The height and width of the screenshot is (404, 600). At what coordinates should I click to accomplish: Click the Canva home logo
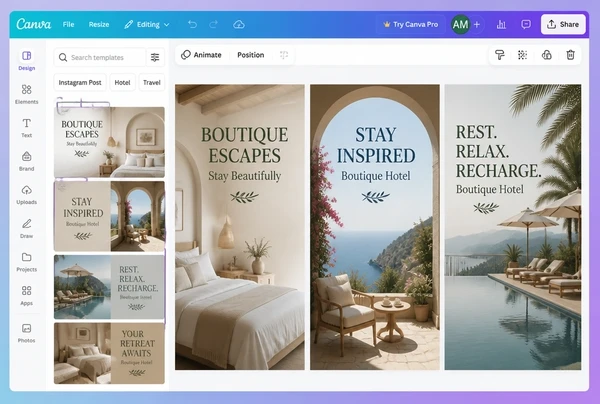point(34,24)
